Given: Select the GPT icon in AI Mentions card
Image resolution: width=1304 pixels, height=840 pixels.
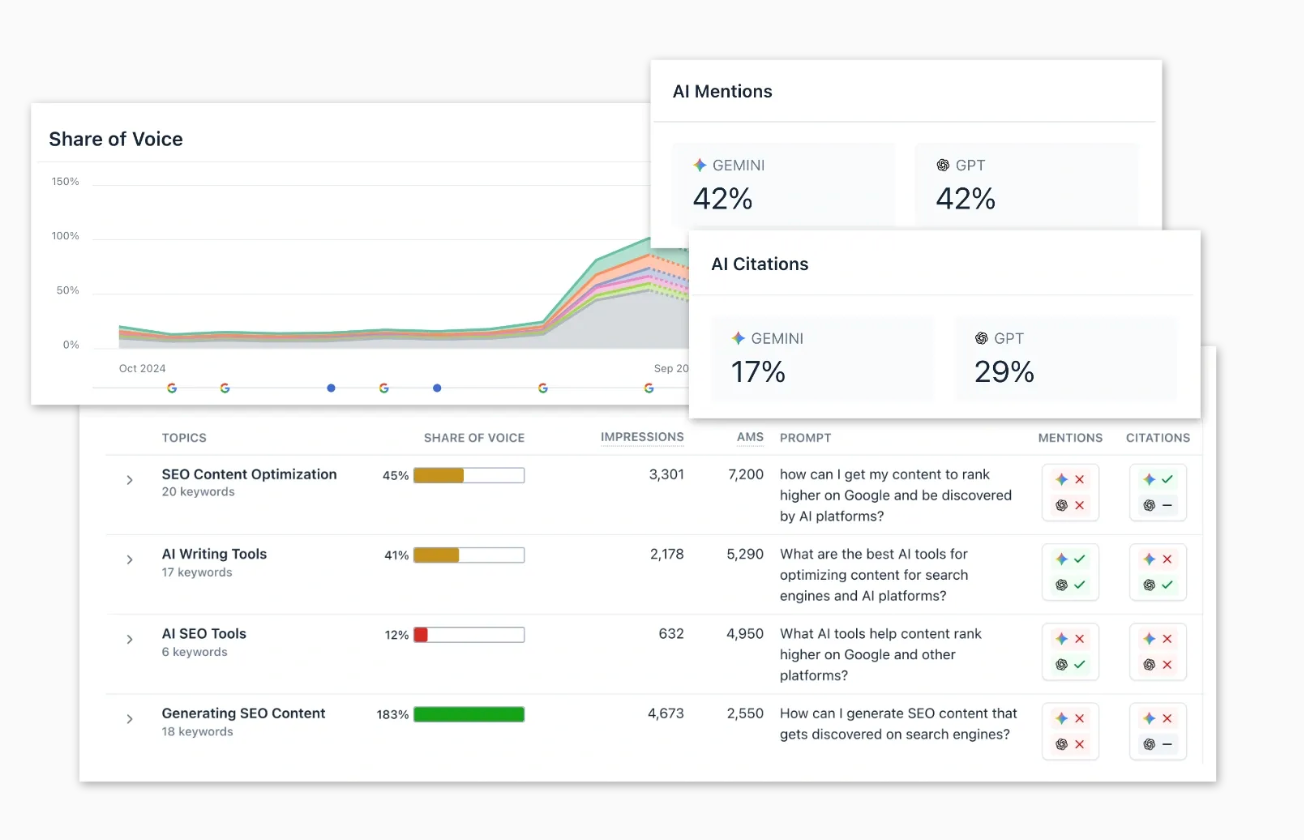Looking at the screenshot, I should tap(943, 165).
